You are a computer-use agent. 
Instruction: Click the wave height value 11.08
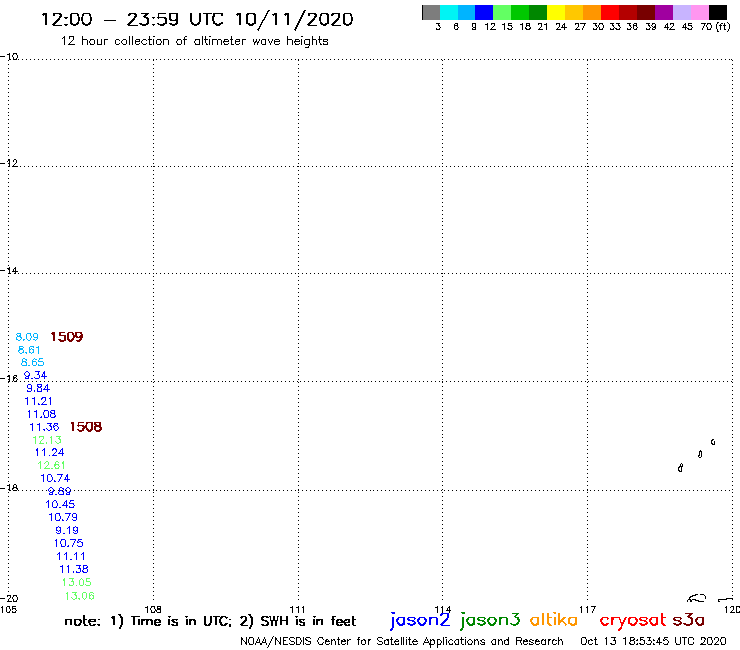(x=42, y=414)
